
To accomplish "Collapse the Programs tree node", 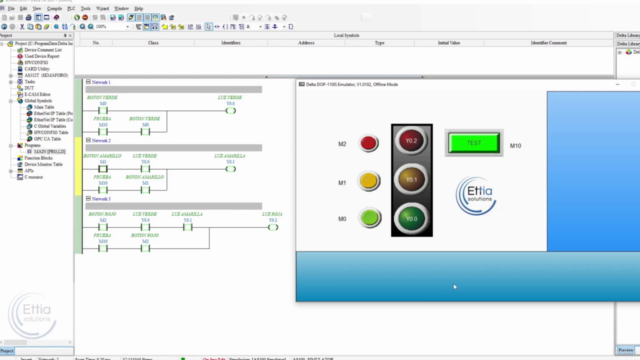I will click(11, 145).
